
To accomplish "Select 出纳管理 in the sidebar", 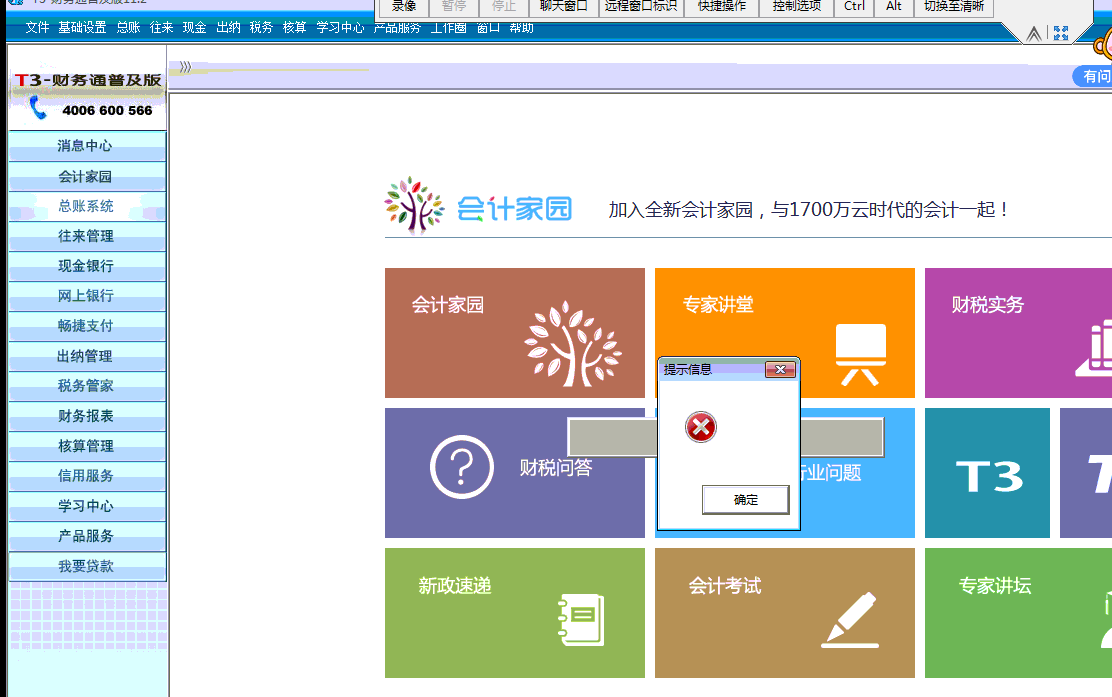I will [x=87, y=356].
